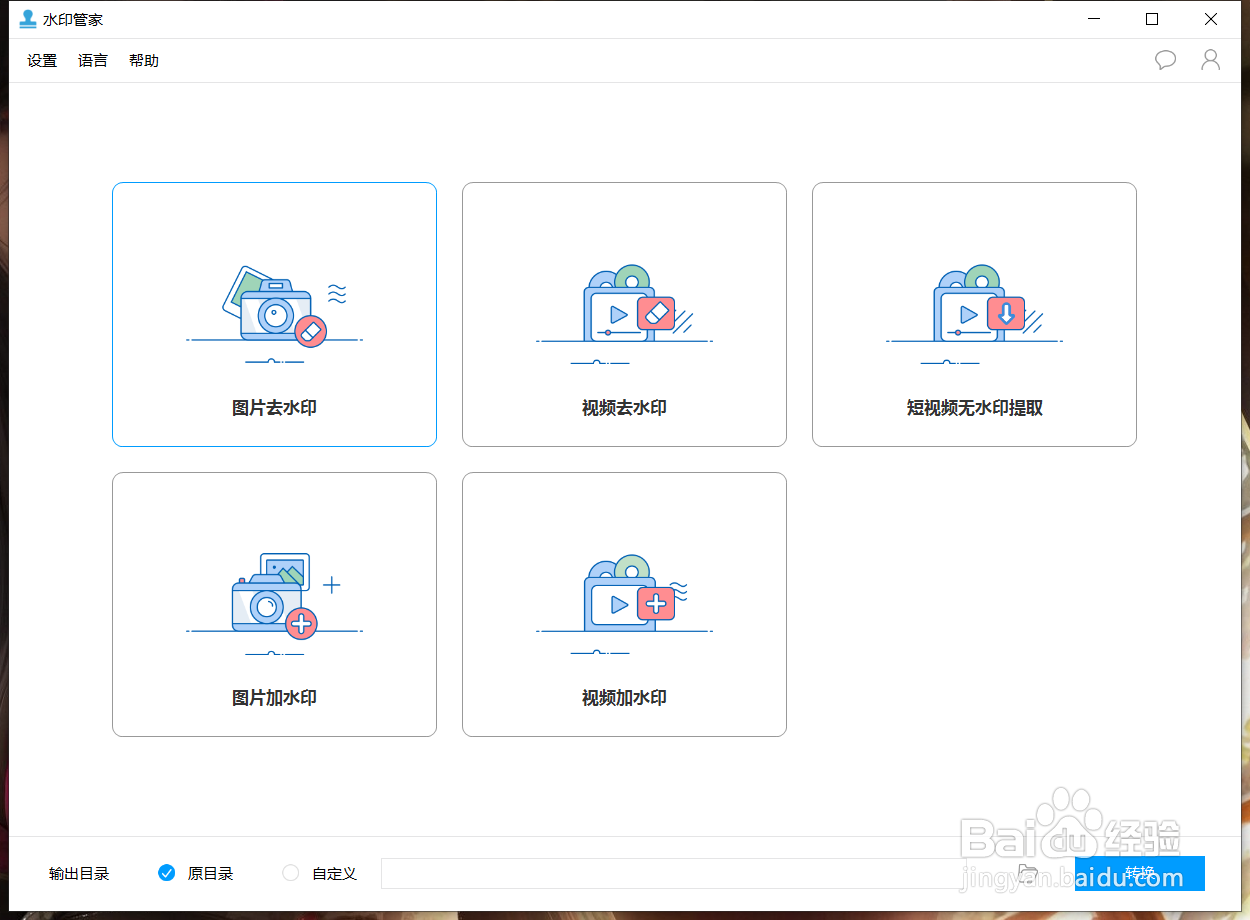Open the 设置 menu
1250x920 pixels.
click(x=41, y=60)
